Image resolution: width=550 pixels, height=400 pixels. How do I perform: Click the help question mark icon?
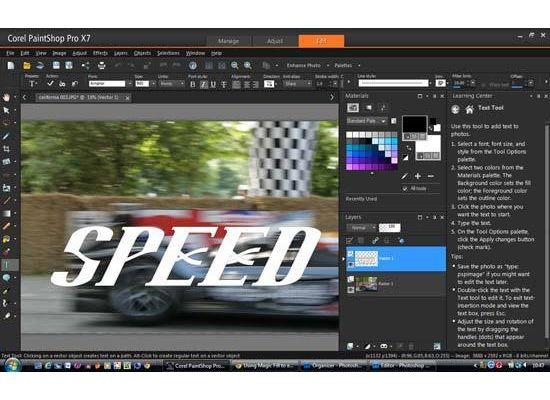click(x=193, y=65)
